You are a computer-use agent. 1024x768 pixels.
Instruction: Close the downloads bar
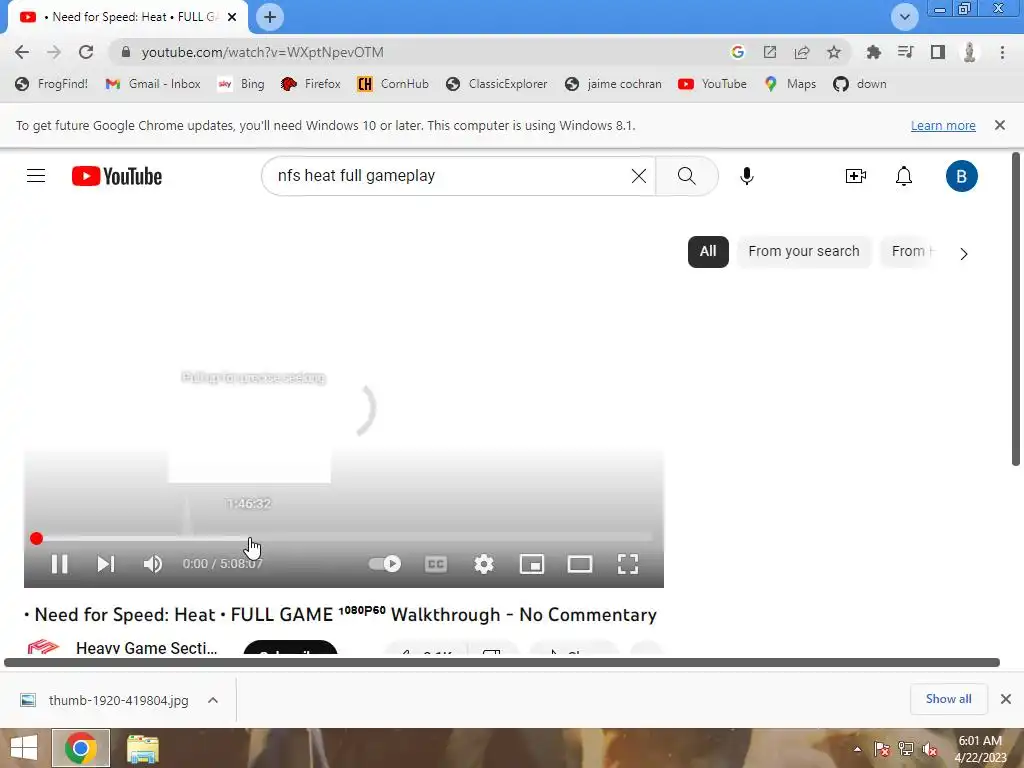(1006, 699)
